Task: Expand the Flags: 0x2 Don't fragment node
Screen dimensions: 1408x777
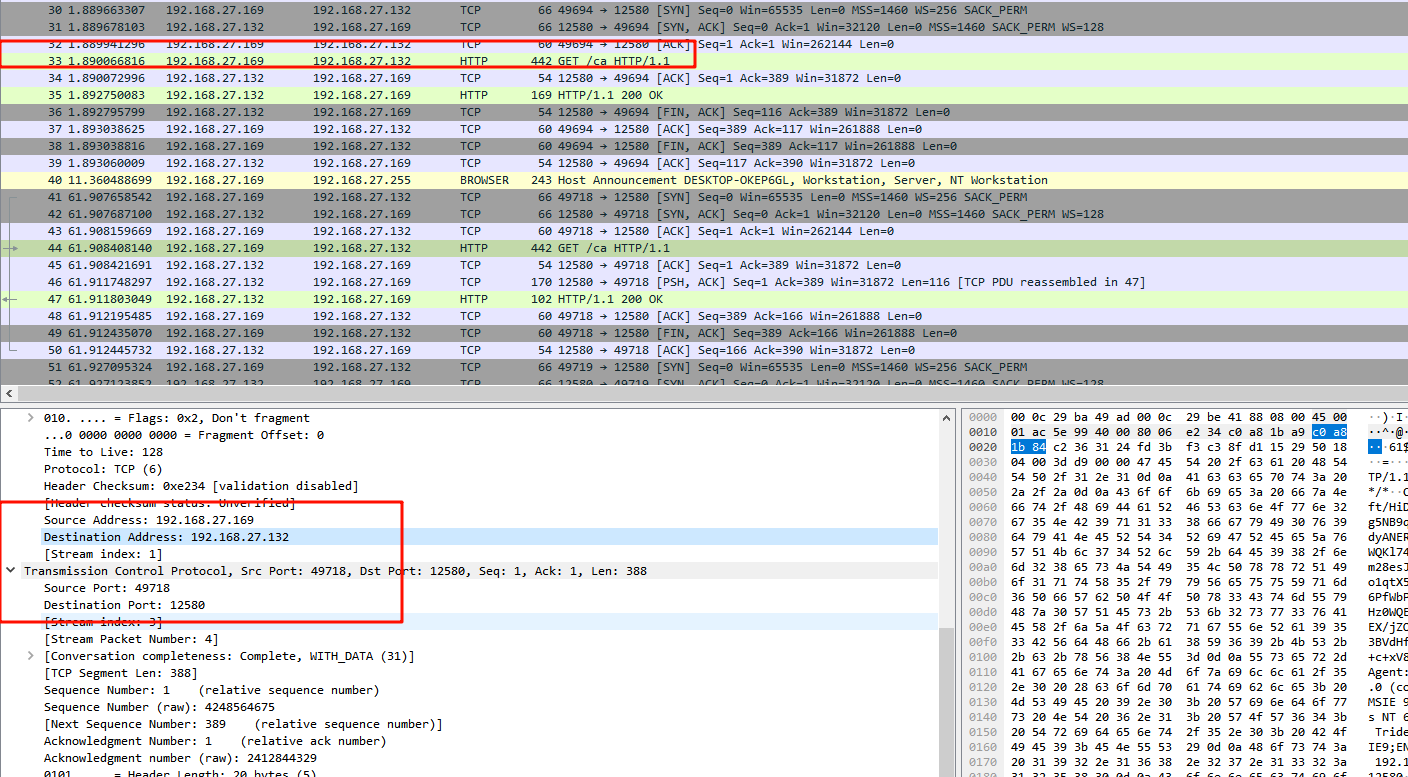Action: [31, 418]
